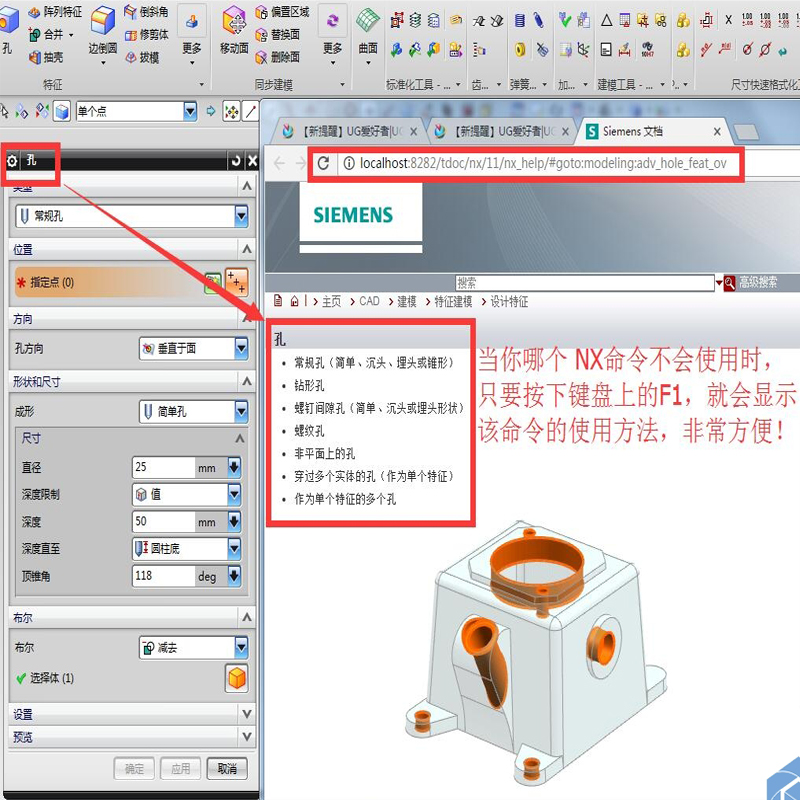This screenshot has width=800, height=800.
Task: Open the 常规孔 hole type dropdown
Action: point(241,216)
